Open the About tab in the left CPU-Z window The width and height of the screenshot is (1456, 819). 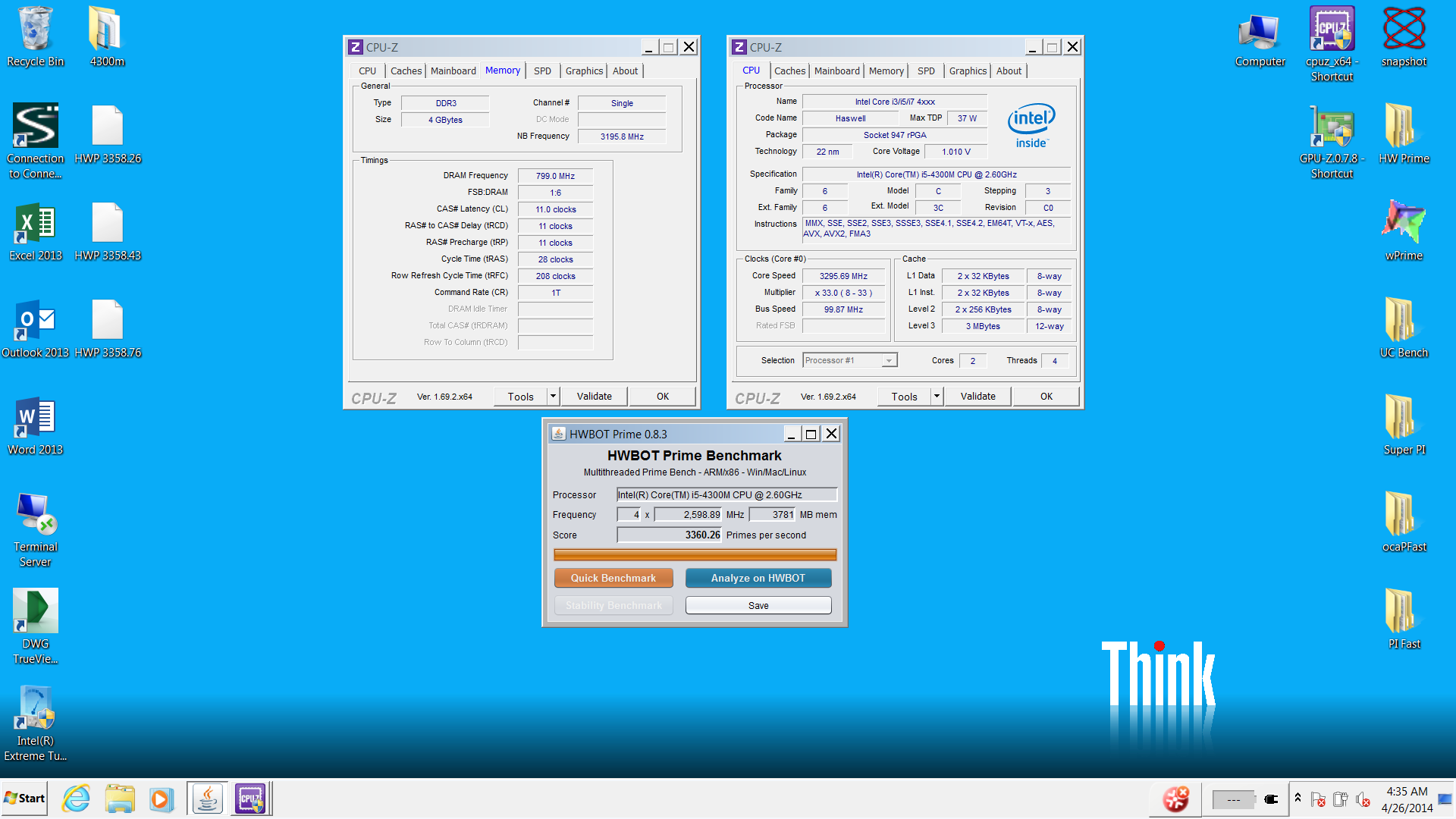pyautogui.click(x=625, y=71)
